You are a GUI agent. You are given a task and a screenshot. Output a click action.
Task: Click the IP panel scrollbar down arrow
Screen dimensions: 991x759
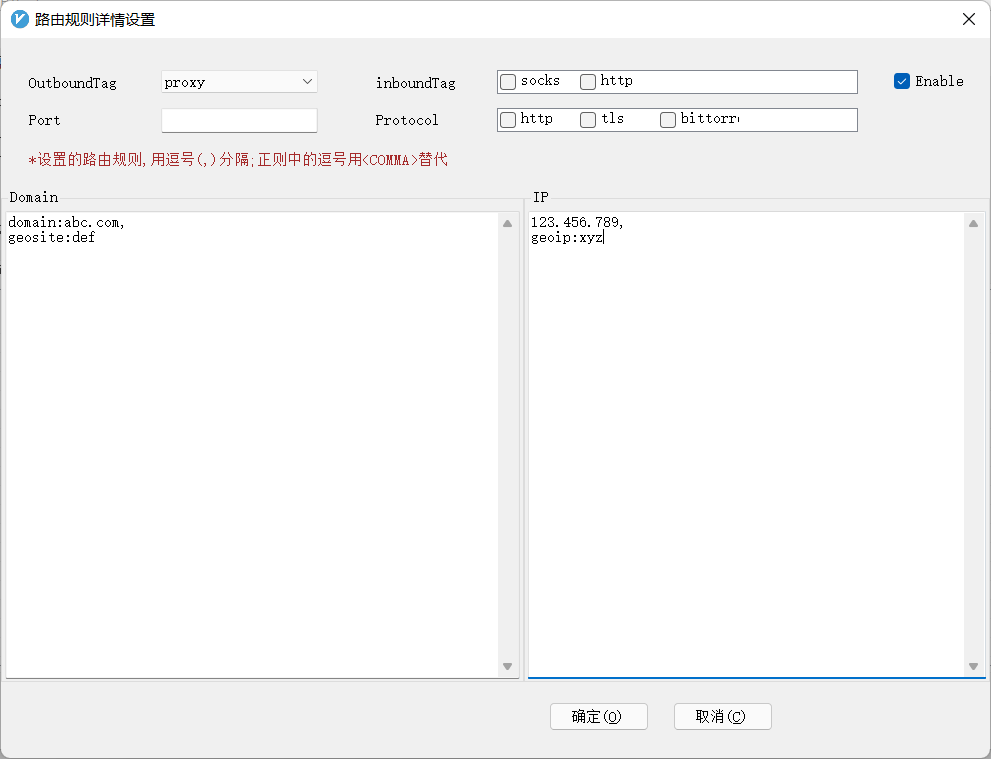tap(972, 666)
